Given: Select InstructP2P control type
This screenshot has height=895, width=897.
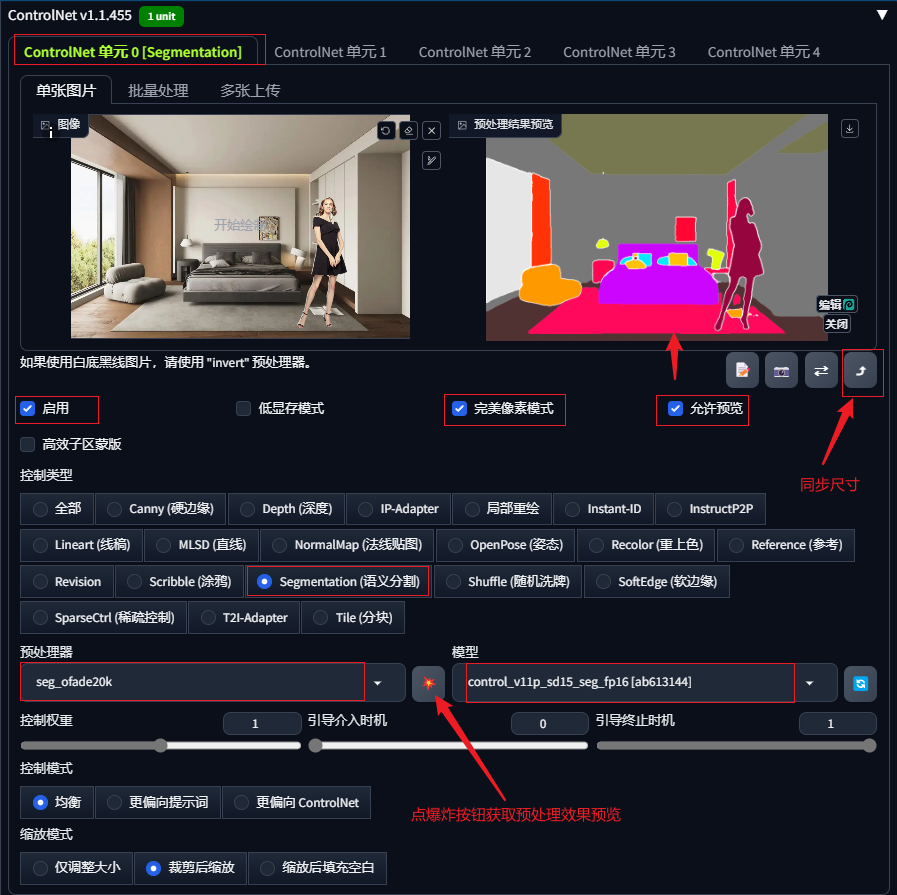Looking at the screenshot, I should [x=711, y=509].
